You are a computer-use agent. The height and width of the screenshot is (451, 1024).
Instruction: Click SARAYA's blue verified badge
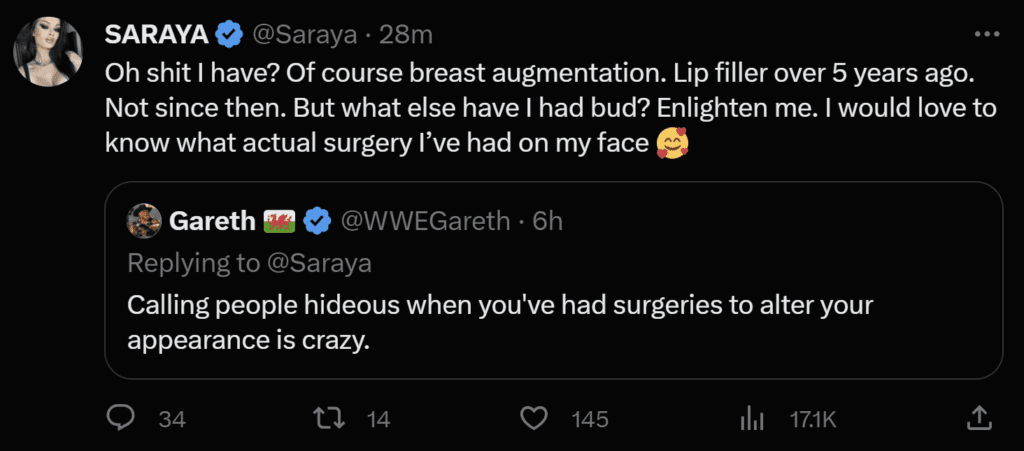point(229,35)
